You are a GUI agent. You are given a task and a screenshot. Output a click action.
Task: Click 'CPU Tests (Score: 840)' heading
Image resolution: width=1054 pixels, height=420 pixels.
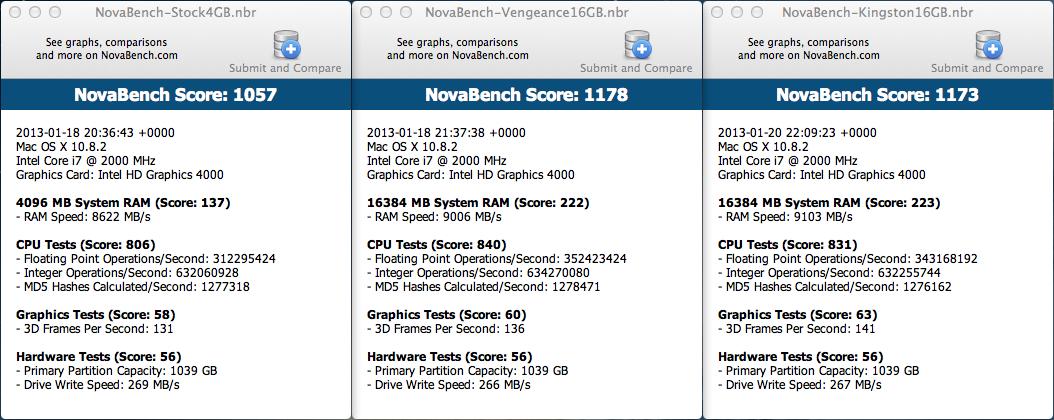436,245
